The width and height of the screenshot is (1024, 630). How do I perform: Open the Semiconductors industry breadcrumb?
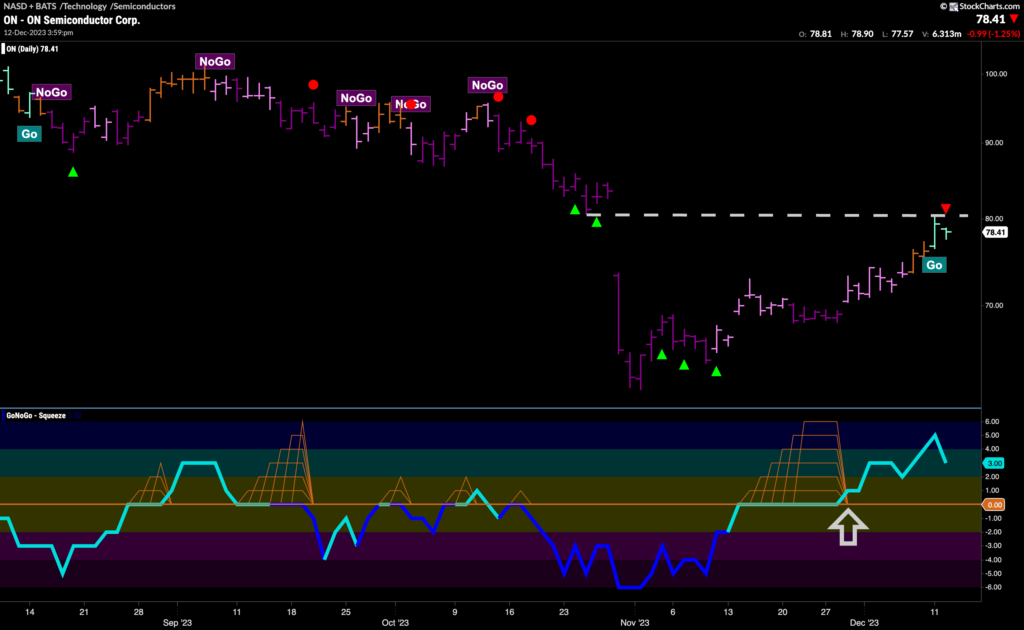tap(146, 7)
